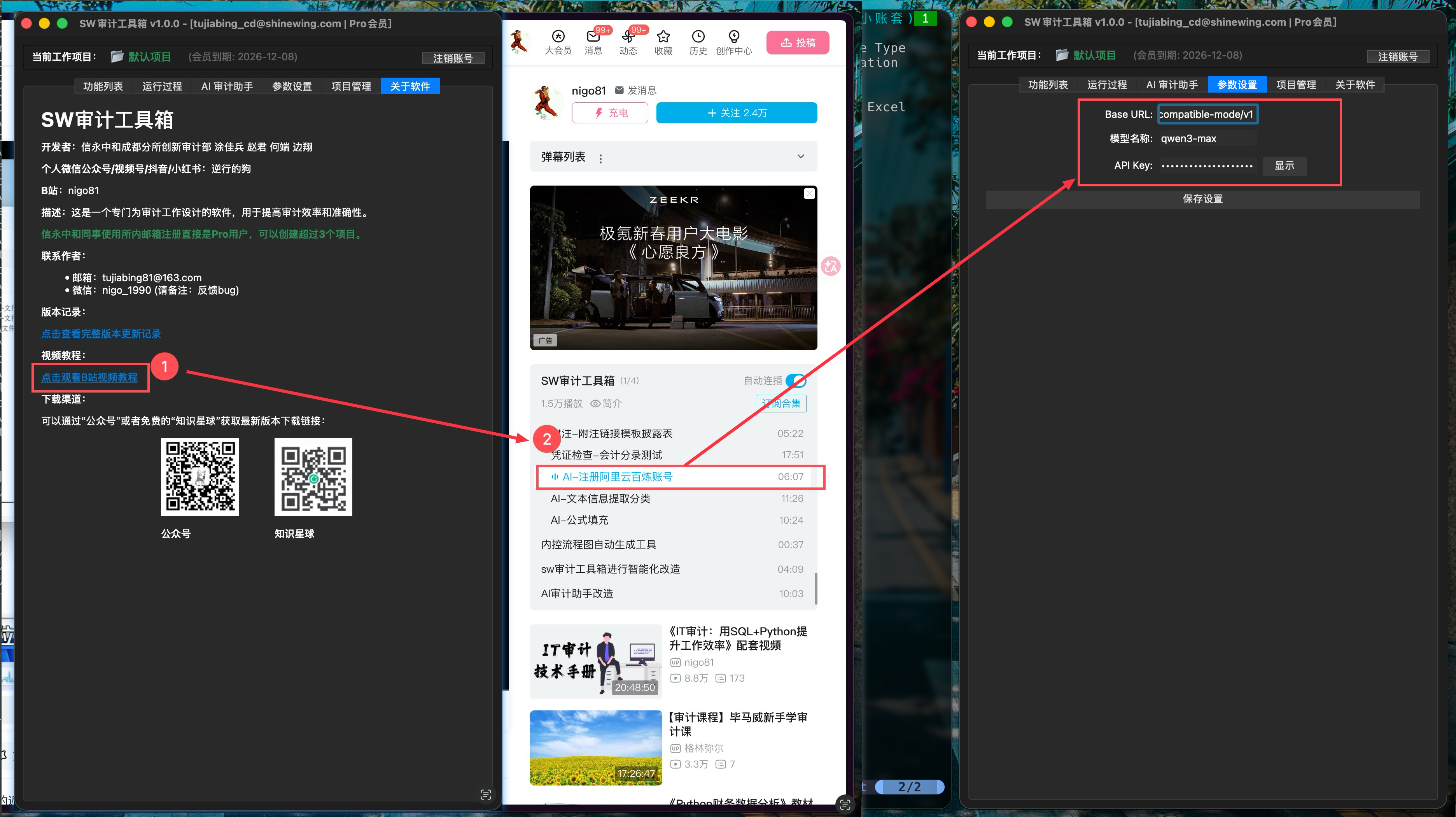Switch to the 项目管理 tab in right window
This screenshot has width=1456, height=817.
click(1295, 85)
